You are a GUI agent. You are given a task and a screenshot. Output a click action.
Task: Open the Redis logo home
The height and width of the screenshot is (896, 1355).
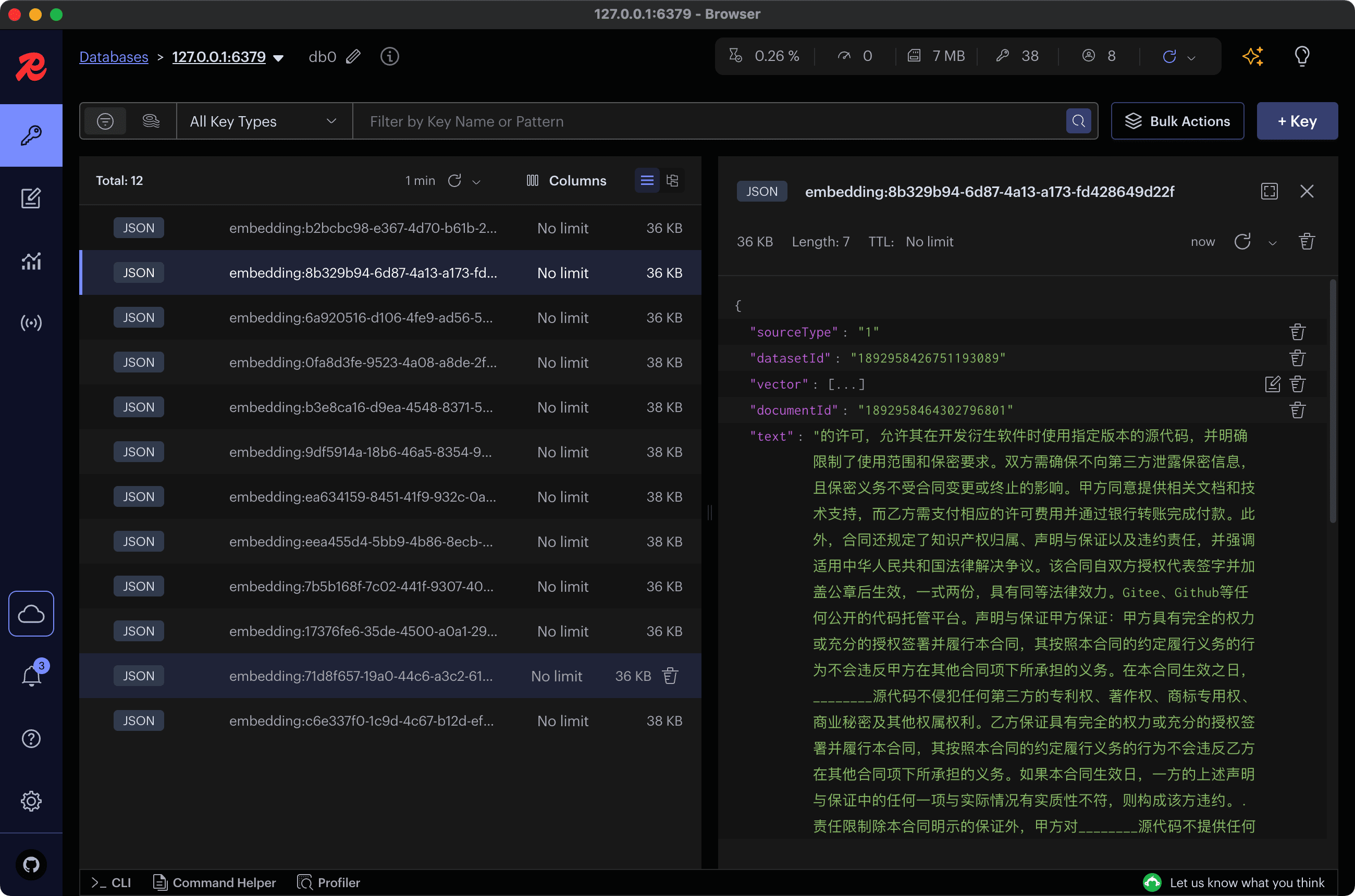[x=31, y=67]
